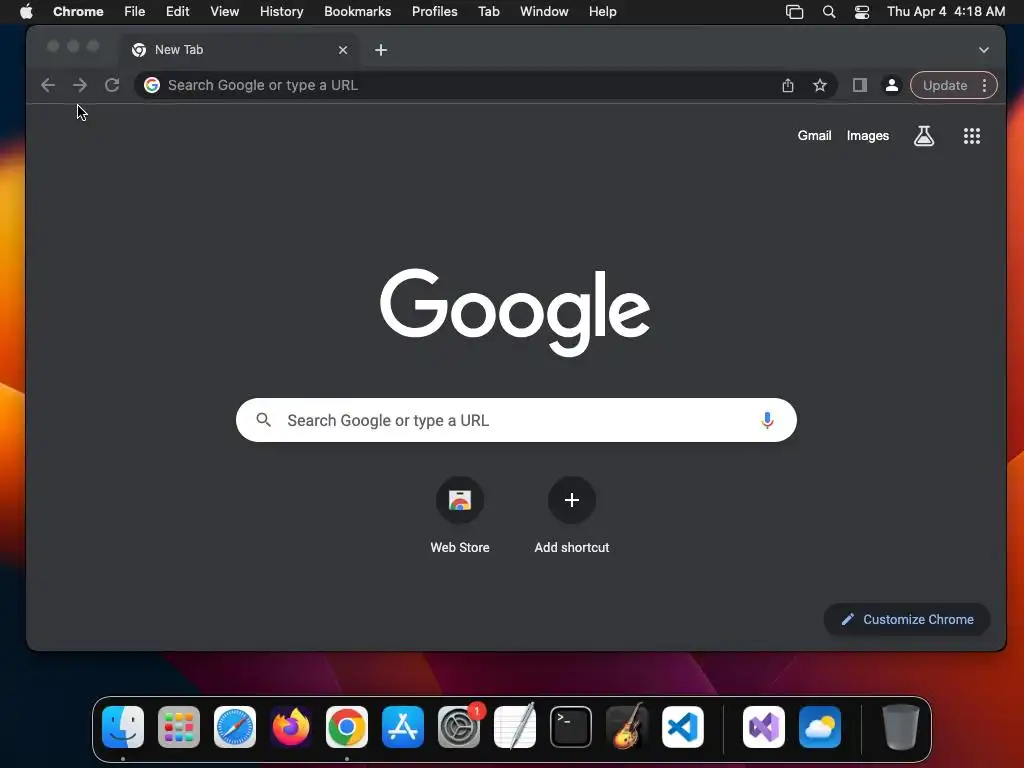Go back using the back arrow
Viewport: 1024px width, 768px height.
(x=48, y=85)
